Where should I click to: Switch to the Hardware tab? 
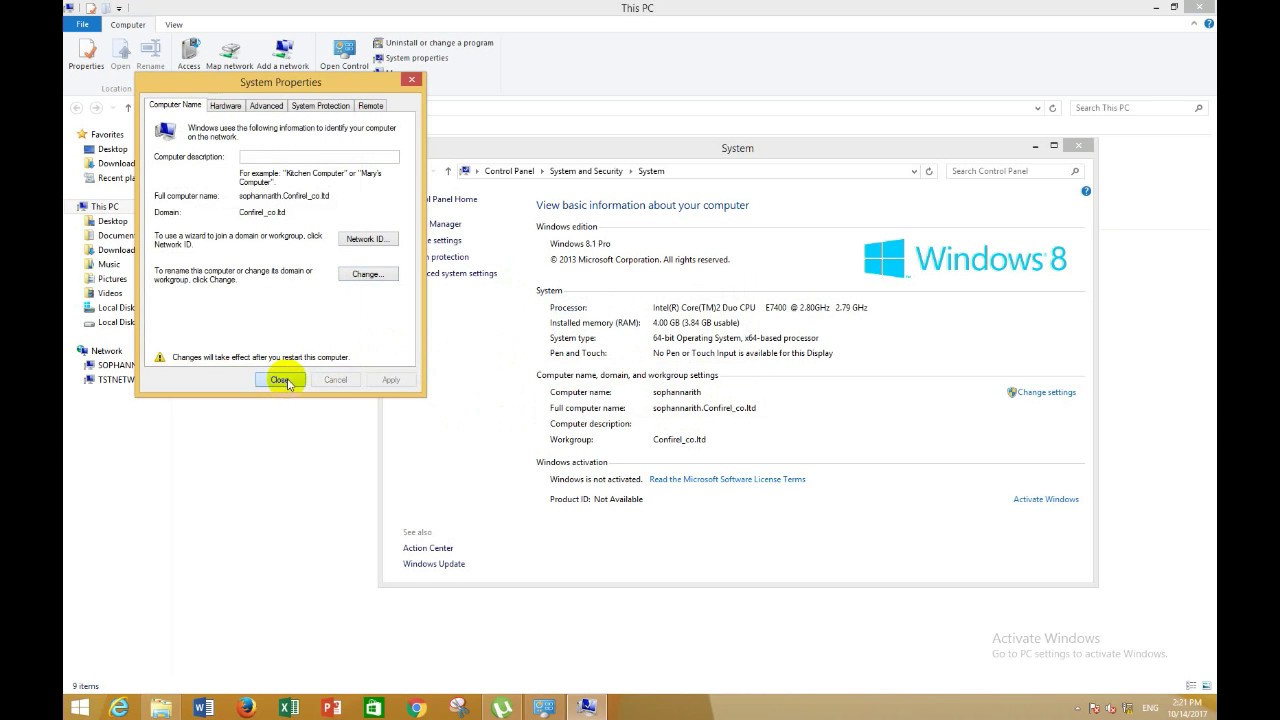coord(225,105)
